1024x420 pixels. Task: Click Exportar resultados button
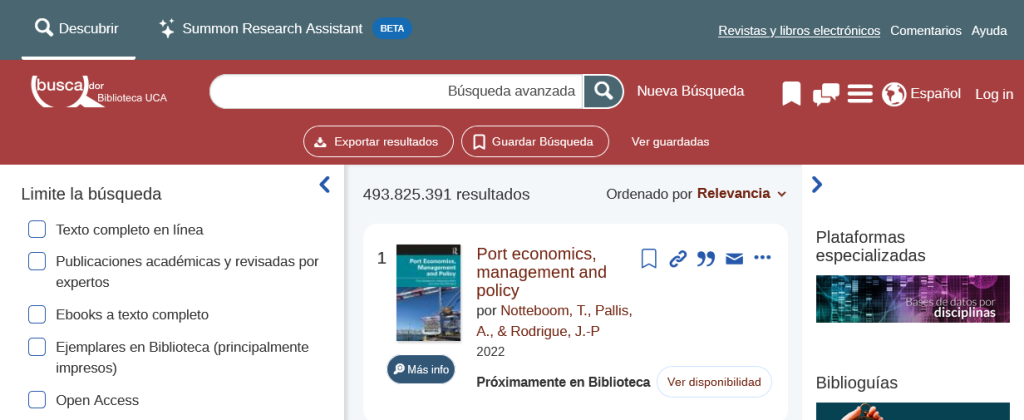click(x=378, y=142)
